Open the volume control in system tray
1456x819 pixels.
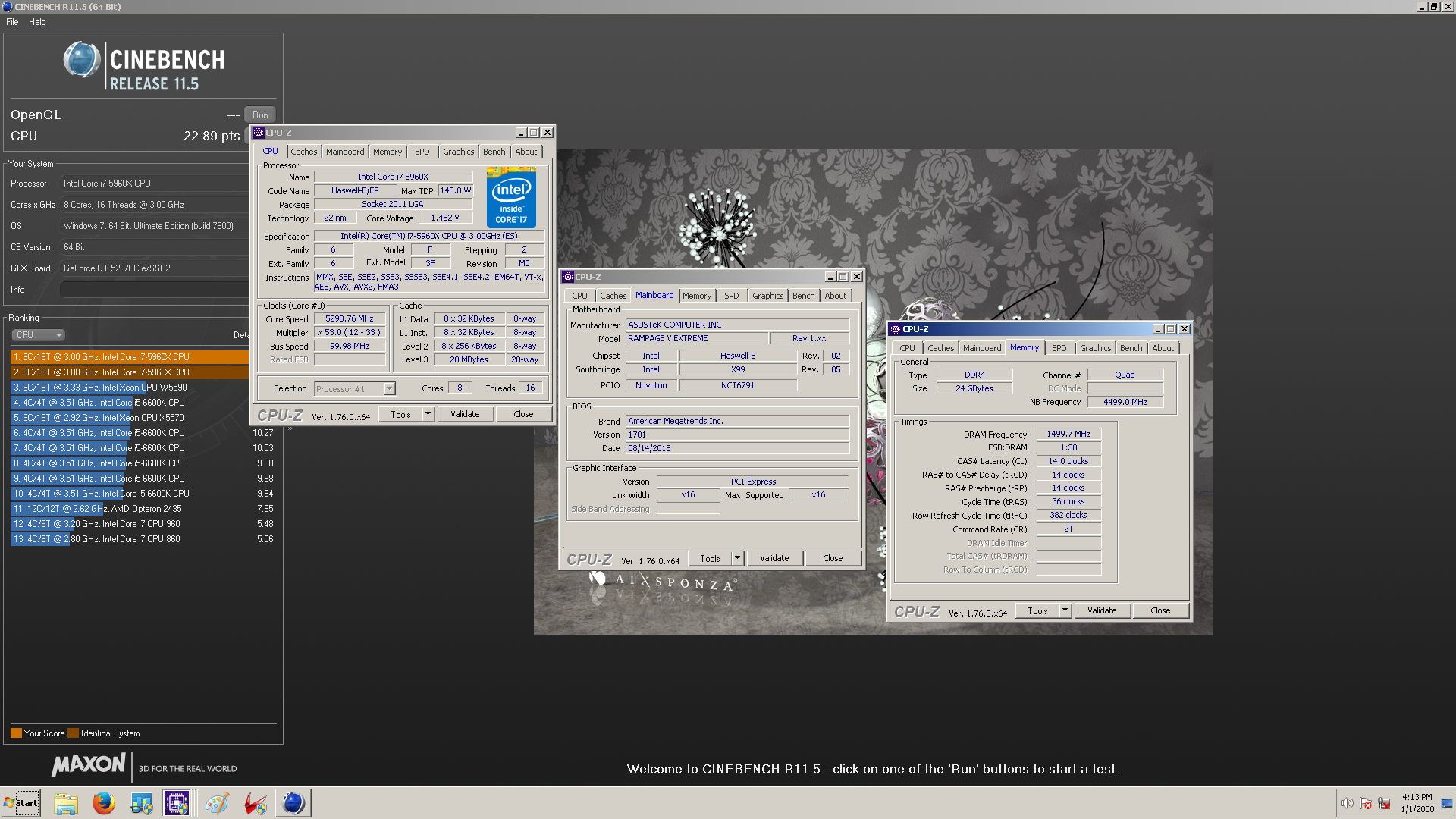coord(1347,803)
